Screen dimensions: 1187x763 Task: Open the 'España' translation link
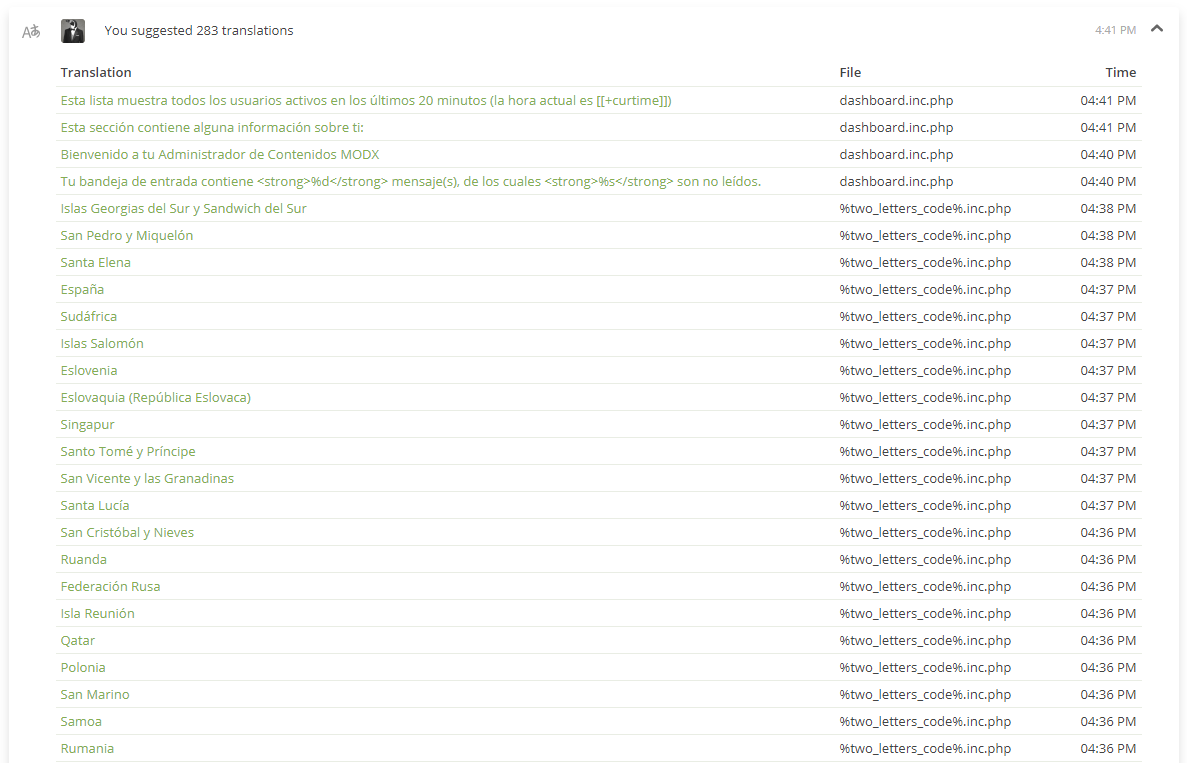point(82,289)
